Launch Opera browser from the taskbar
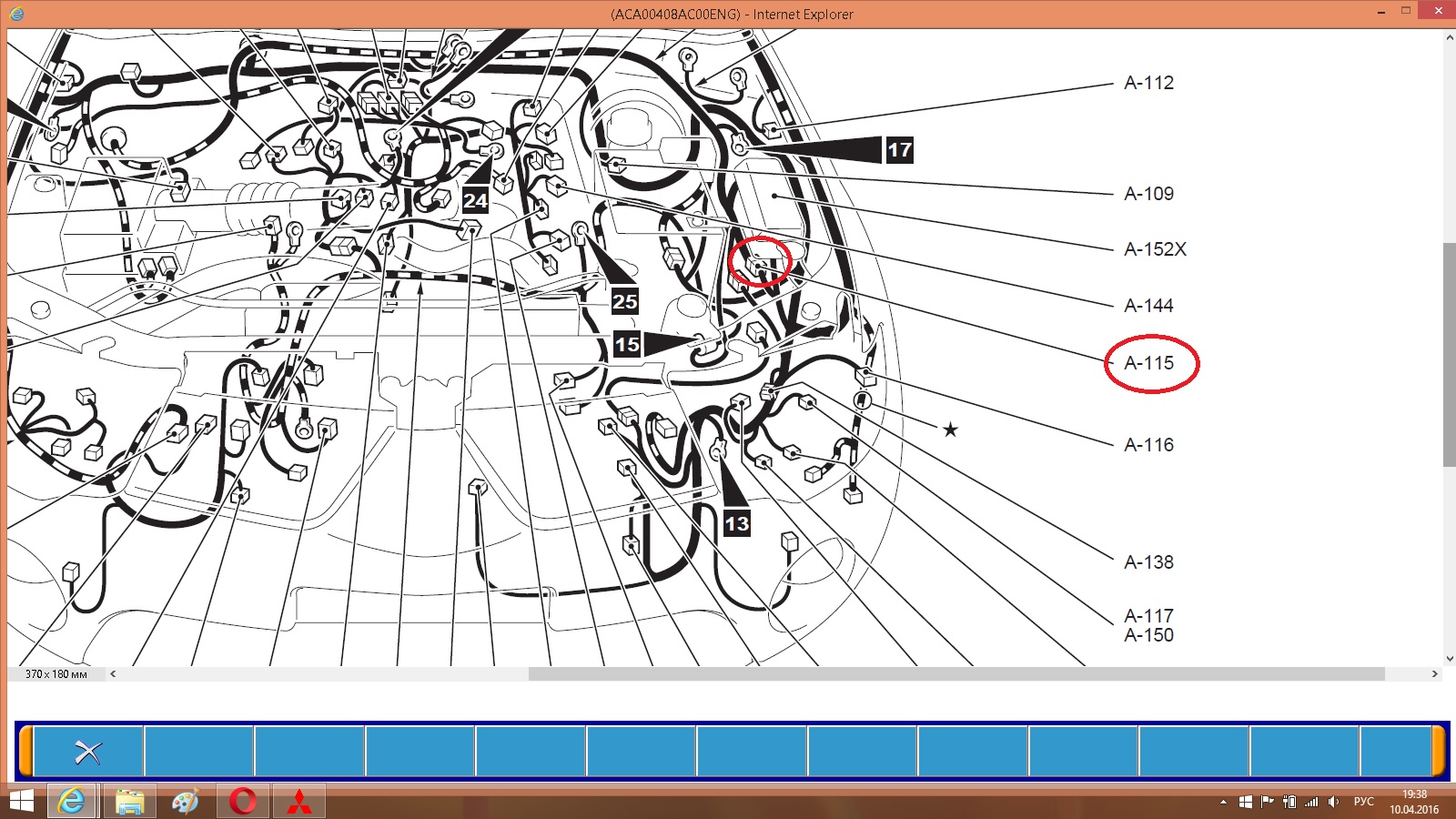The image size is (1456, 819). (243, 802)
